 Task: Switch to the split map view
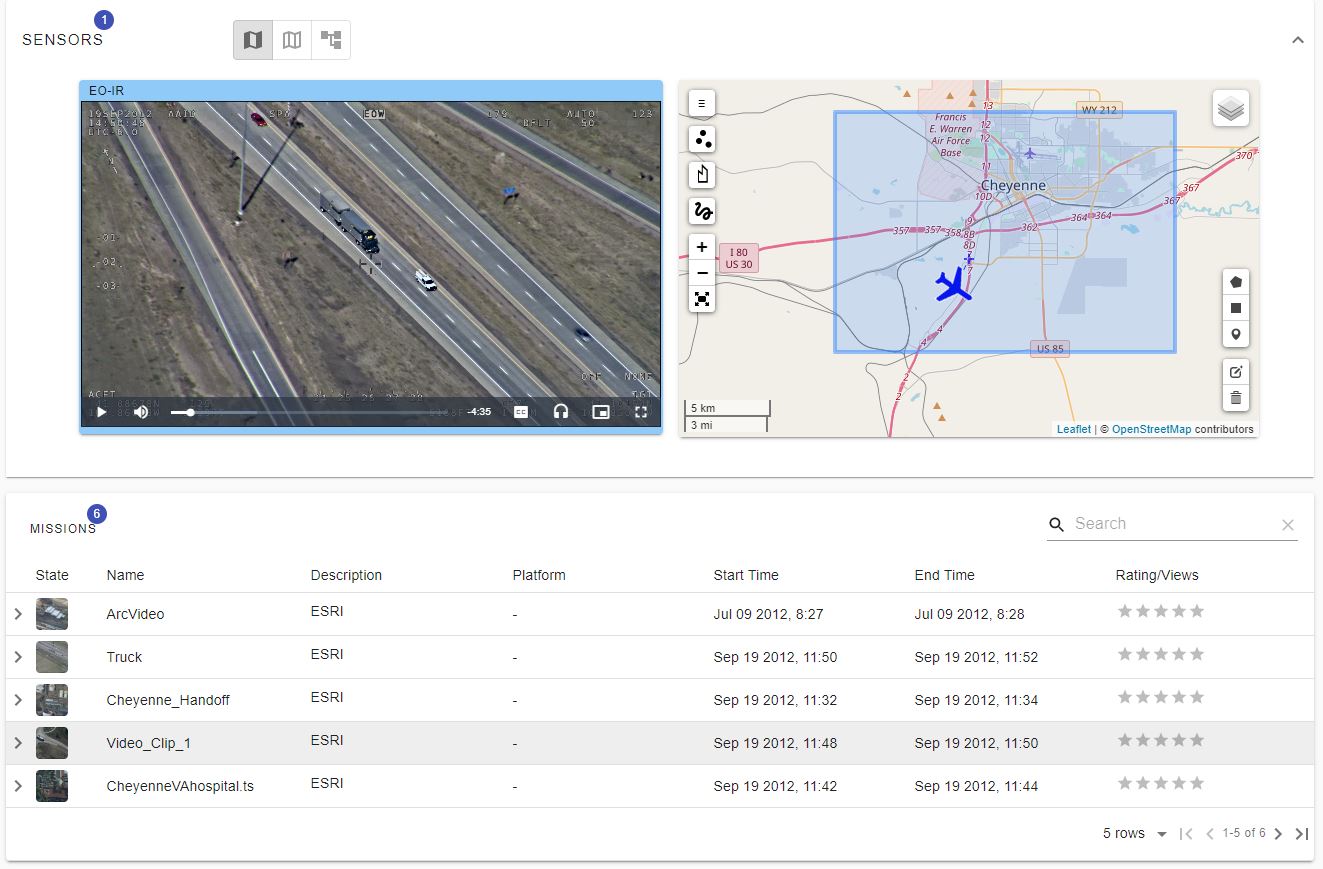click(291, 40)
